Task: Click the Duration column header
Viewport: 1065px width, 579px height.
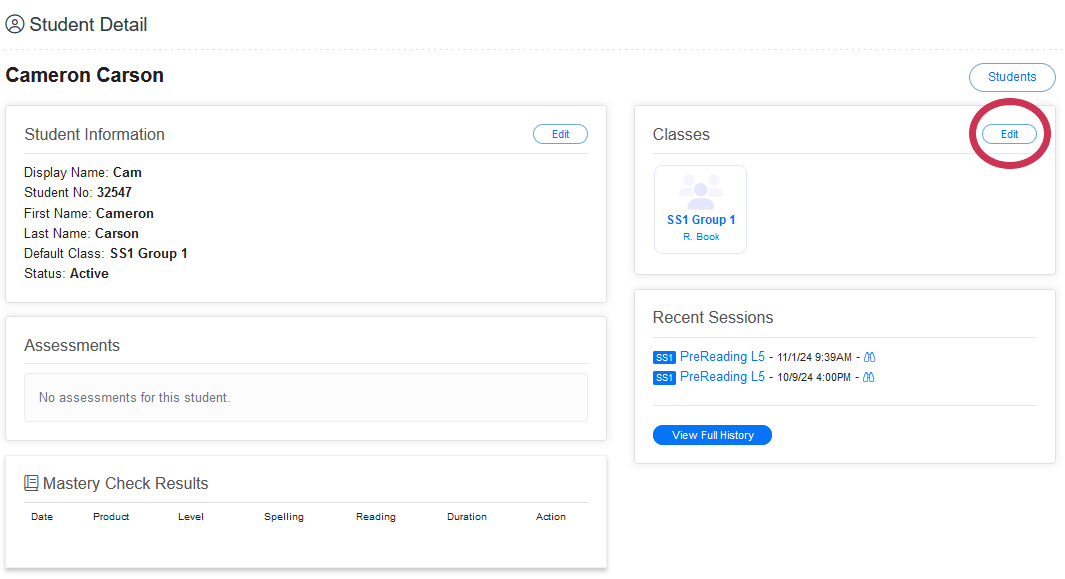Action: pos(467,517)
